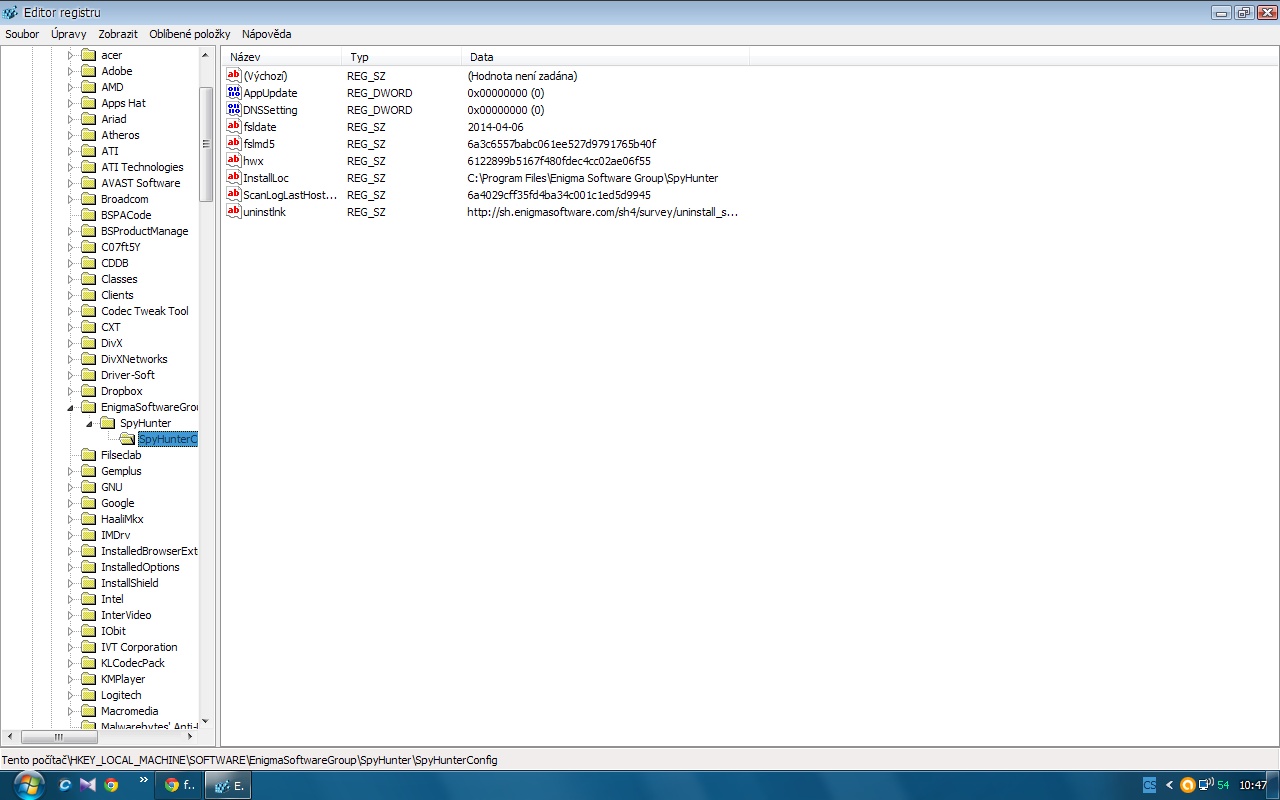
Task: Select the DNSSetting DWORD value icon
Action: tap(234, 110)
